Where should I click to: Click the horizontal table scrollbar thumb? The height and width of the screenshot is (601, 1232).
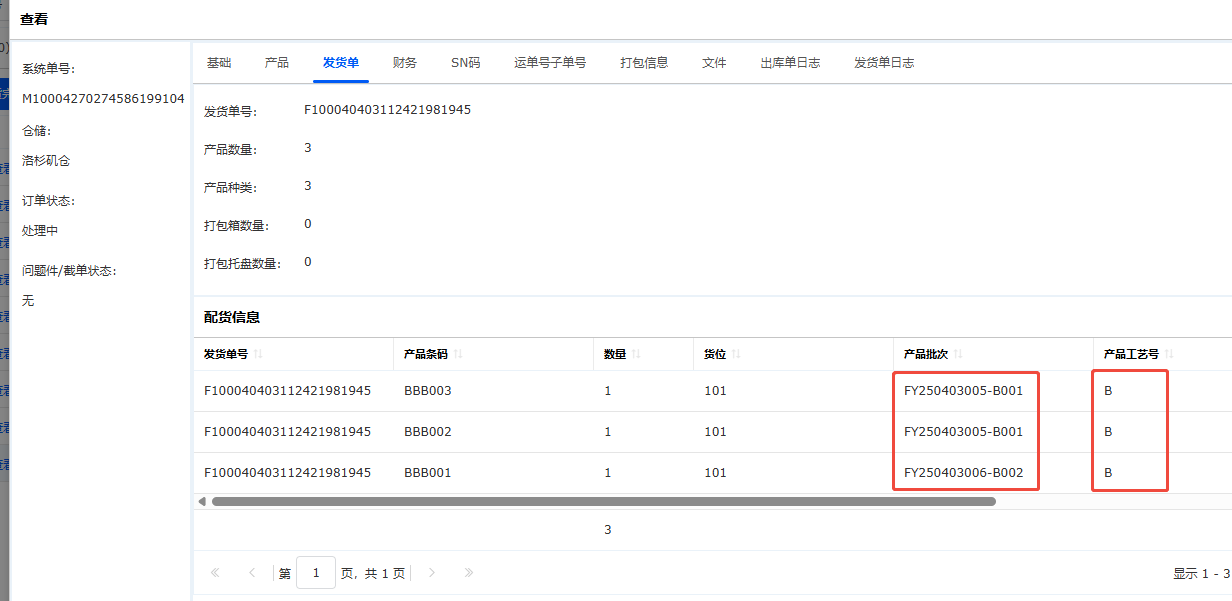[604, 501]
